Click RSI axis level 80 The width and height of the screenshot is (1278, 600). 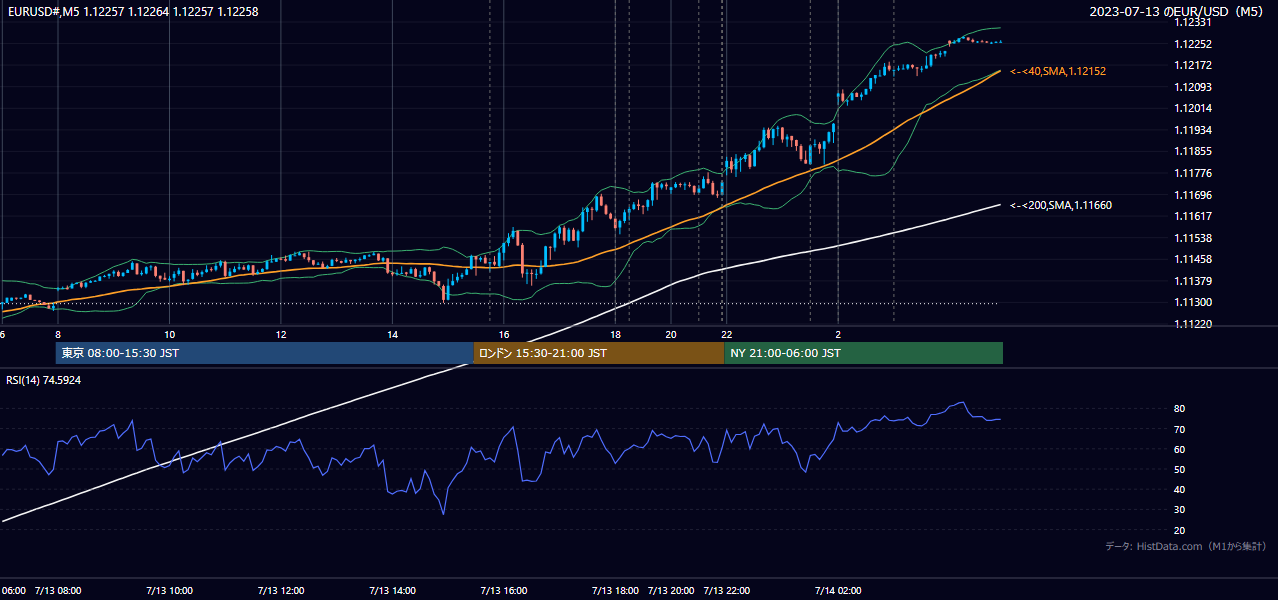(x=1180, y=409)
